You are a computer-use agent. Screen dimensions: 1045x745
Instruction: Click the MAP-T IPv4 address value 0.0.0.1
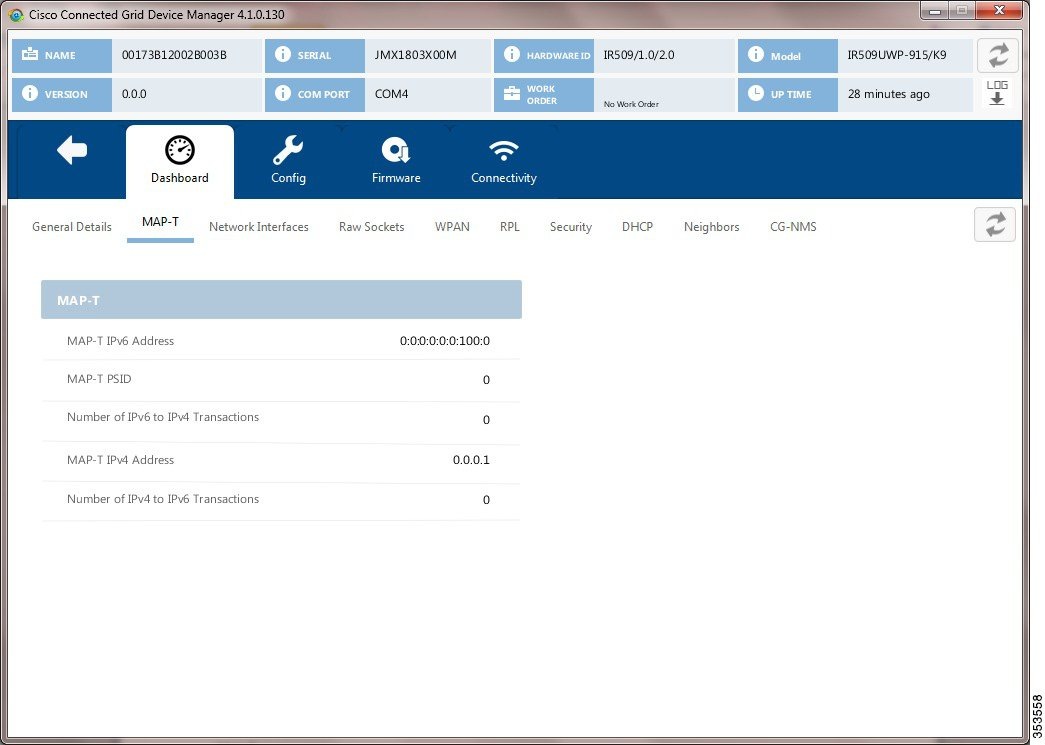471,460
